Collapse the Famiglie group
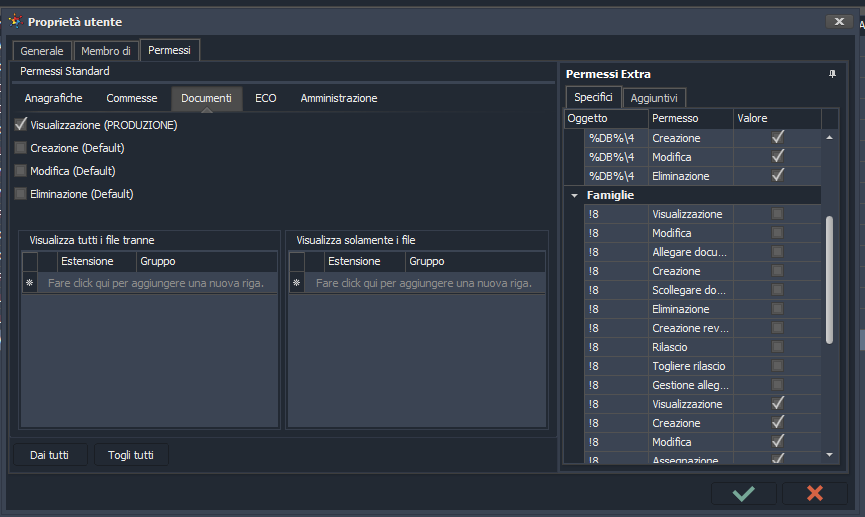Viewport: 865px width, 517px height. tap(574, 195)
